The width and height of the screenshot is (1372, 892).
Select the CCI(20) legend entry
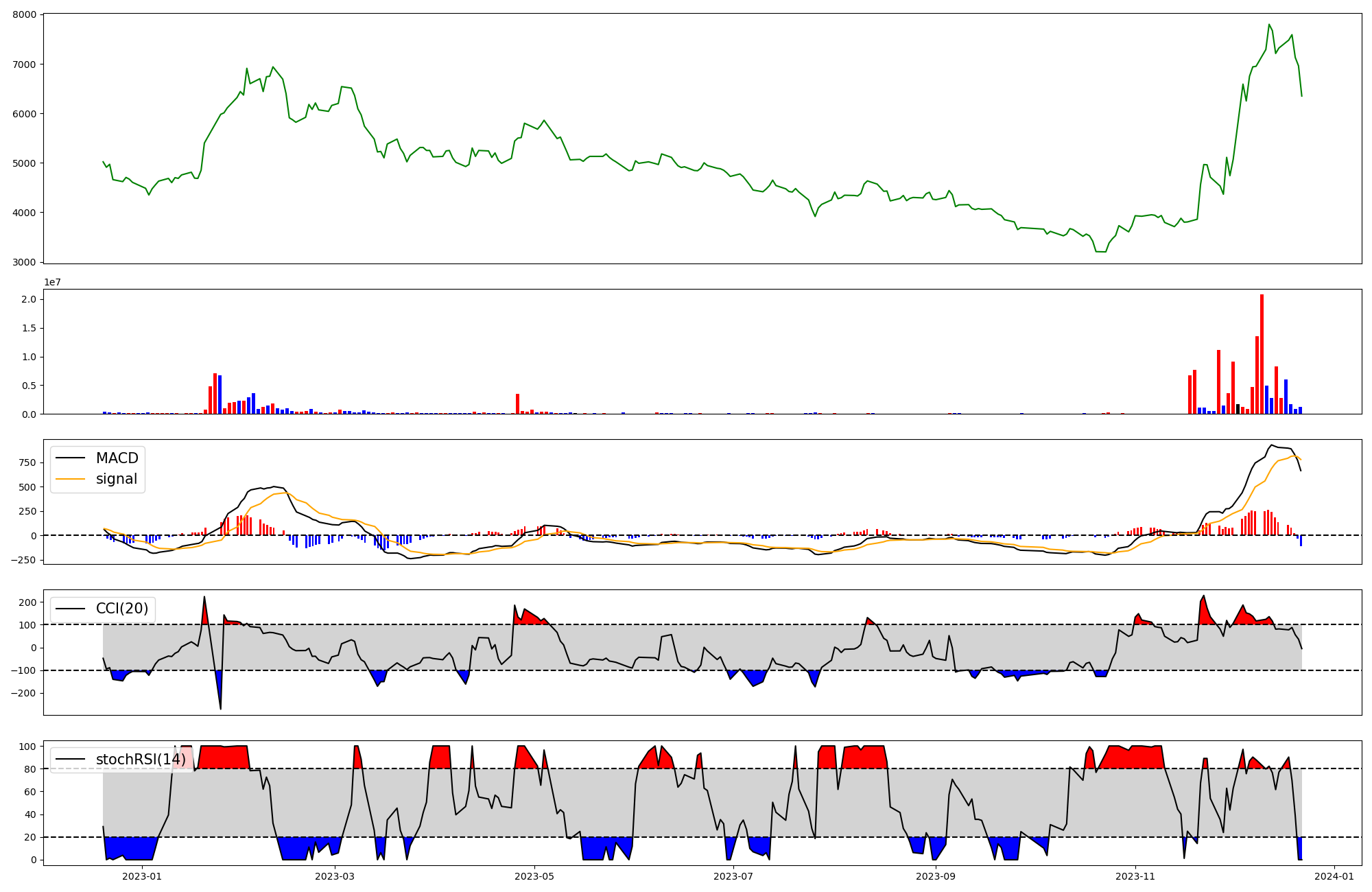pos(121,609)
